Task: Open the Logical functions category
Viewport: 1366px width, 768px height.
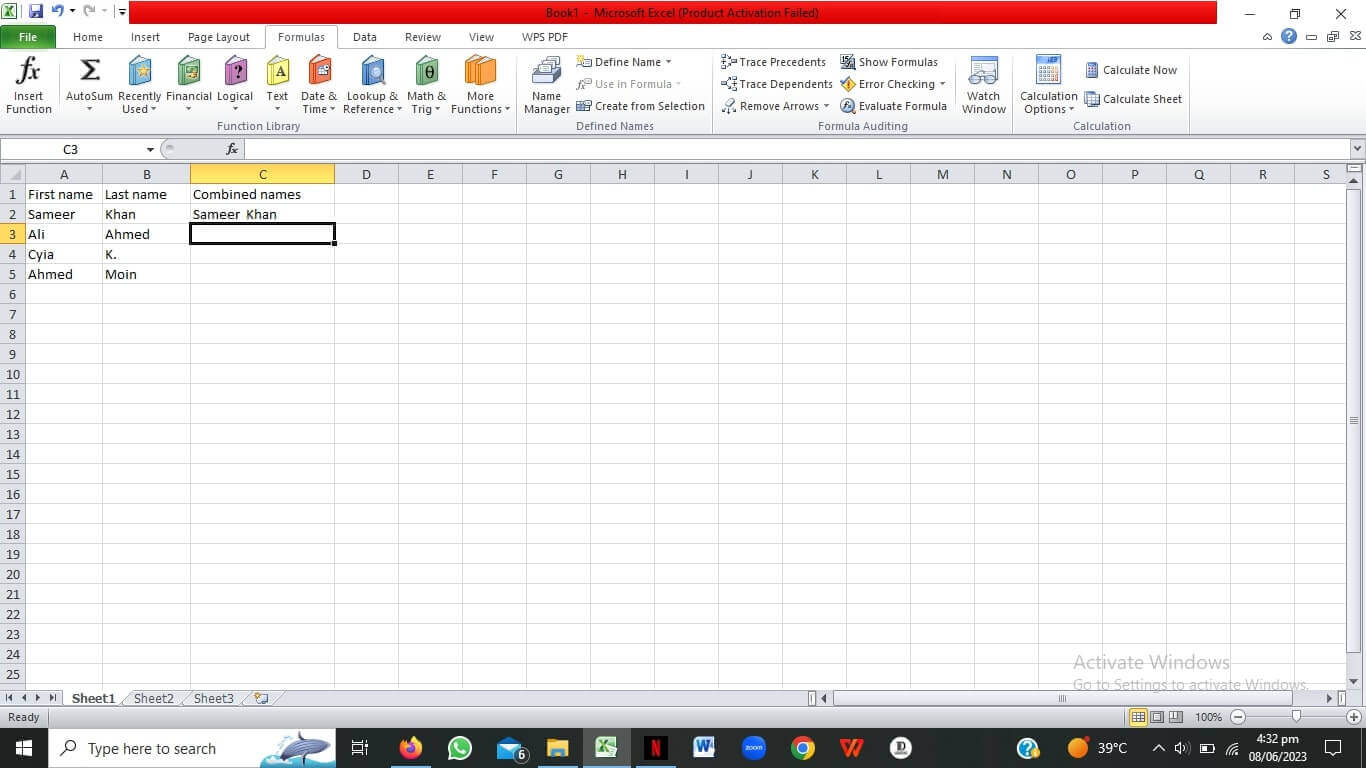Action: coord(234,85)
